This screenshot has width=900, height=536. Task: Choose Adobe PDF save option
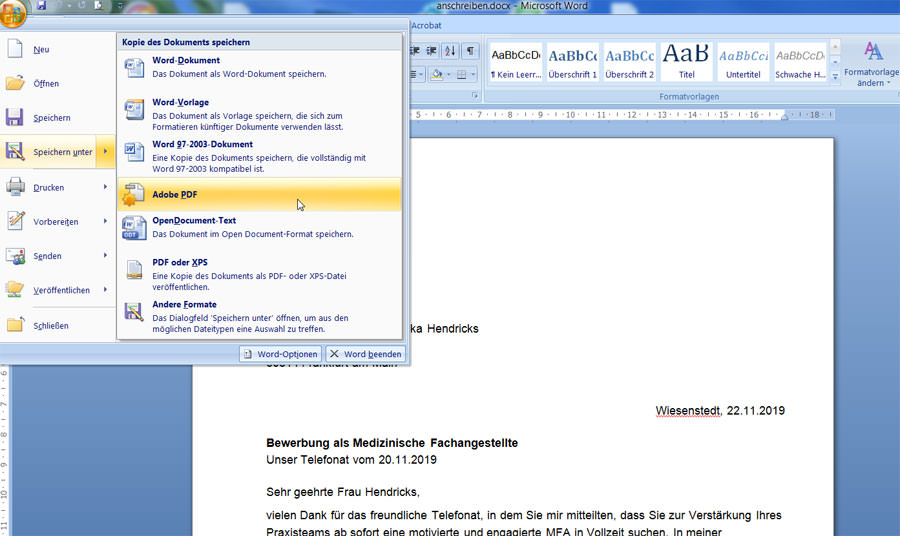click(260, 195)
